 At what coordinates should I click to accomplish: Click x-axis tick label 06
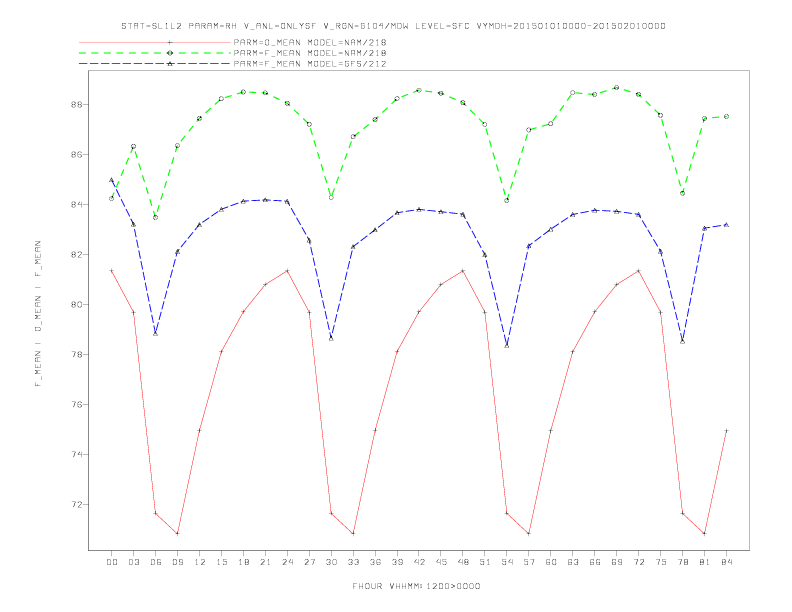coord(156,562)
